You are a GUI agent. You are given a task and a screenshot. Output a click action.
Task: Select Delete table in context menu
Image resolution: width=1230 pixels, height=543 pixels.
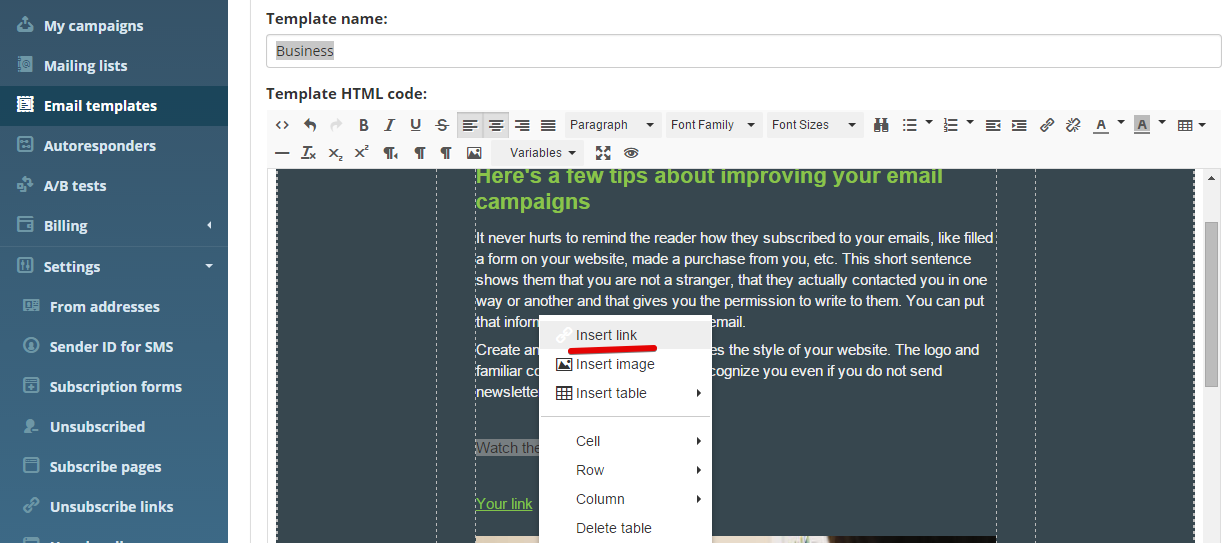point(613,528)
